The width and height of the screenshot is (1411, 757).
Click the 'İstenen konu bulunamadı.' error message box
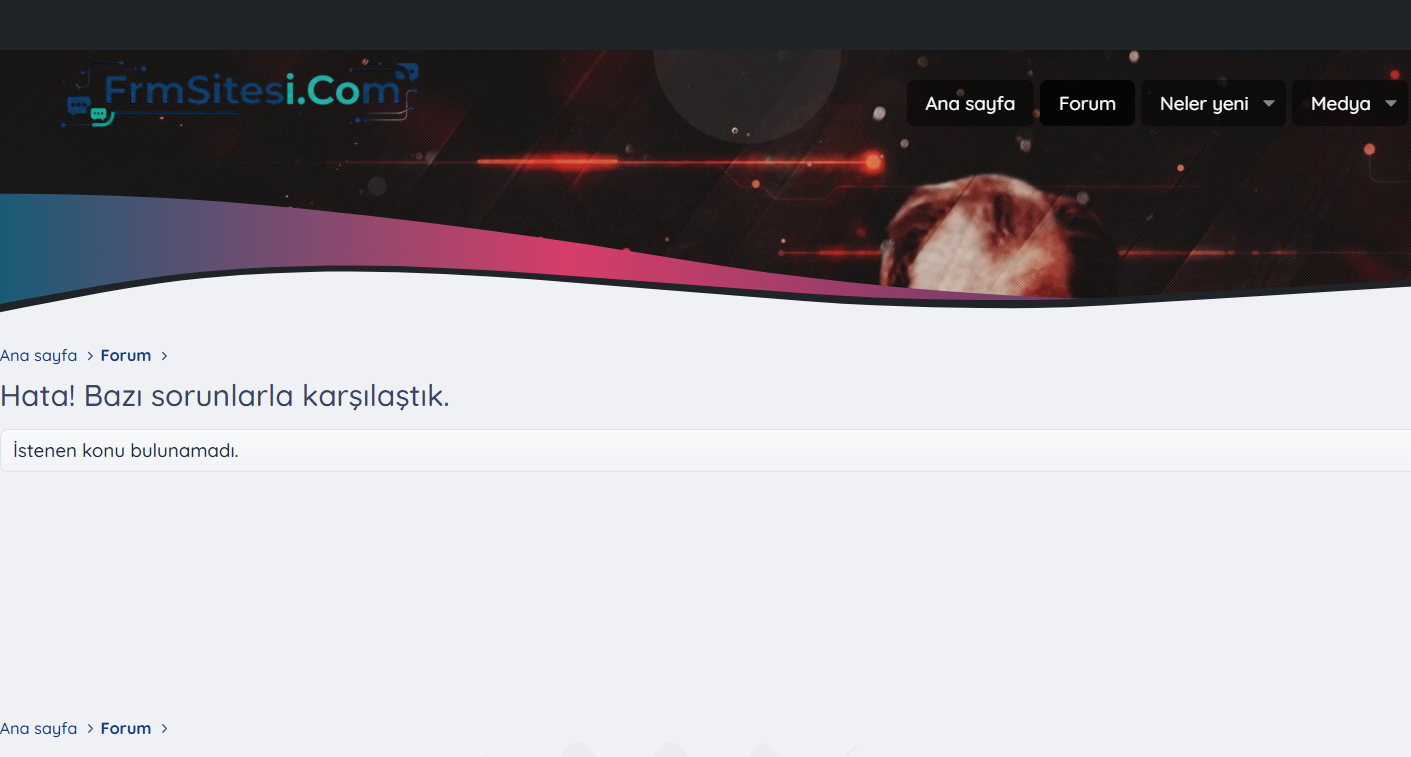(705, 451)
